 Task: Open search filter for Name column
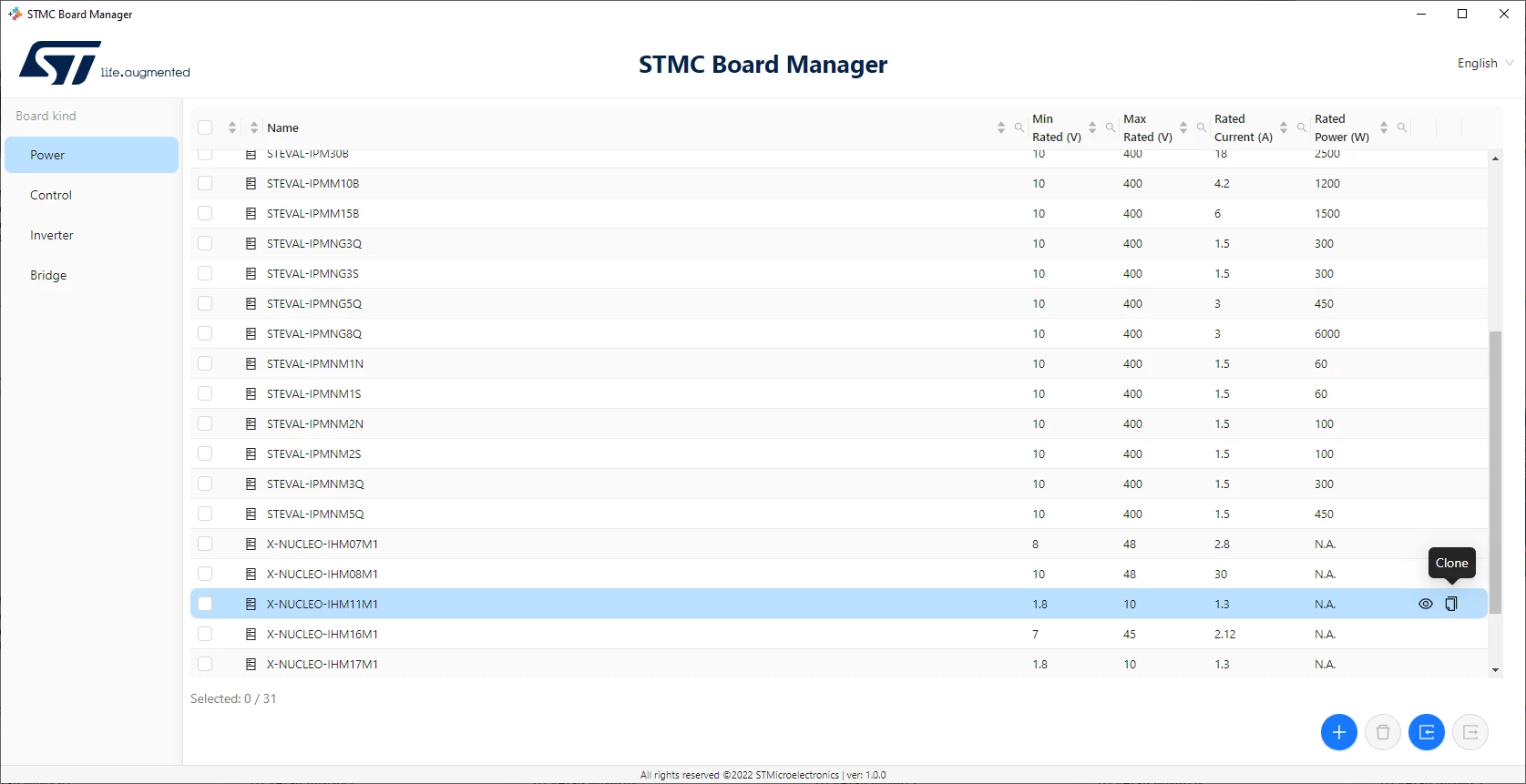pyautogui.click(x=1019, y=127)
